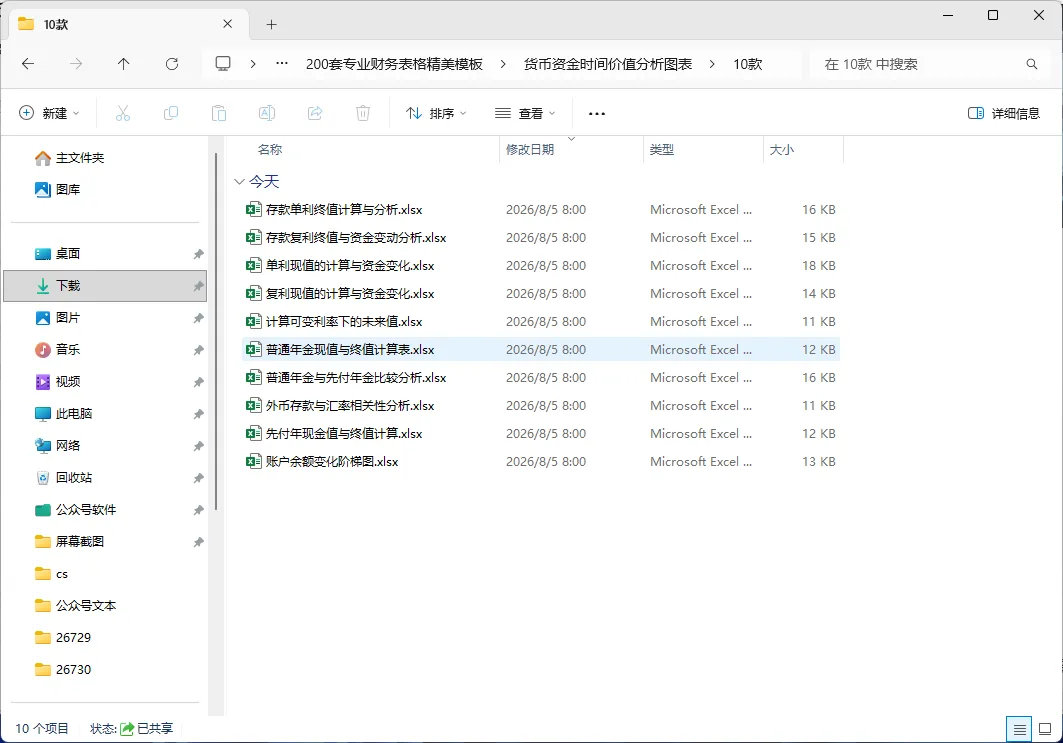Click the search magnifier icon
The height and width of the screenshot is (743, 1063).
(x=1032, y=64)
